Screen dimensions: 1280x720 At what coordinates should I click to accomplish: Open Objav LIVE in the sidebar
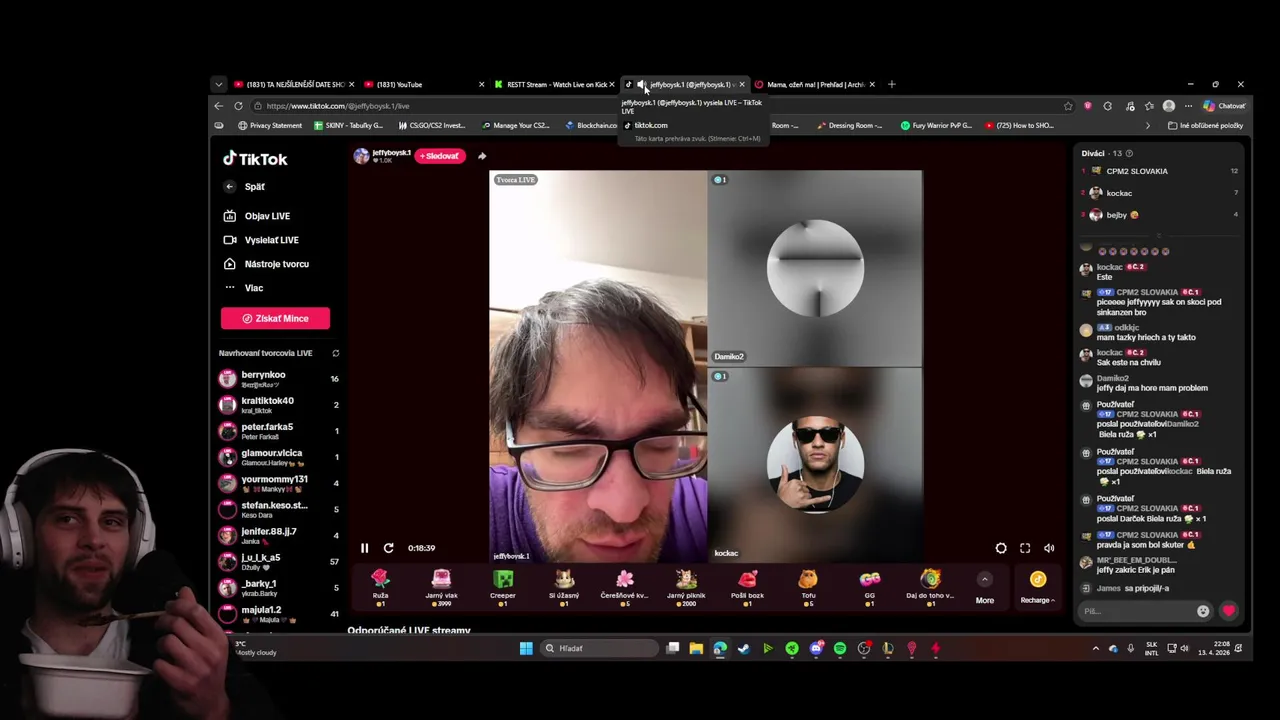pos(258,216)
